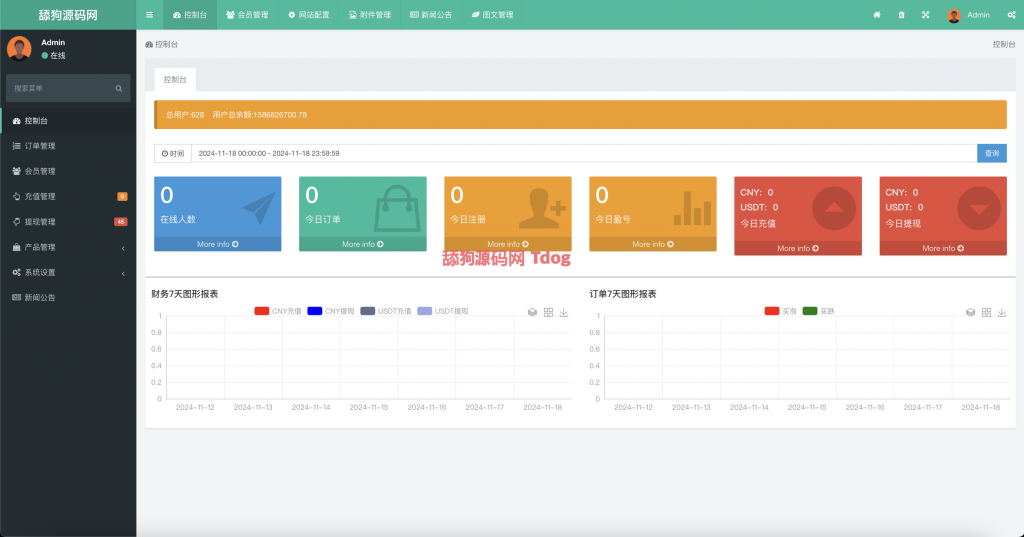Select the 控制台 tab in content panel
Screen dimensions: 1024x537
(x=175, y=79)
